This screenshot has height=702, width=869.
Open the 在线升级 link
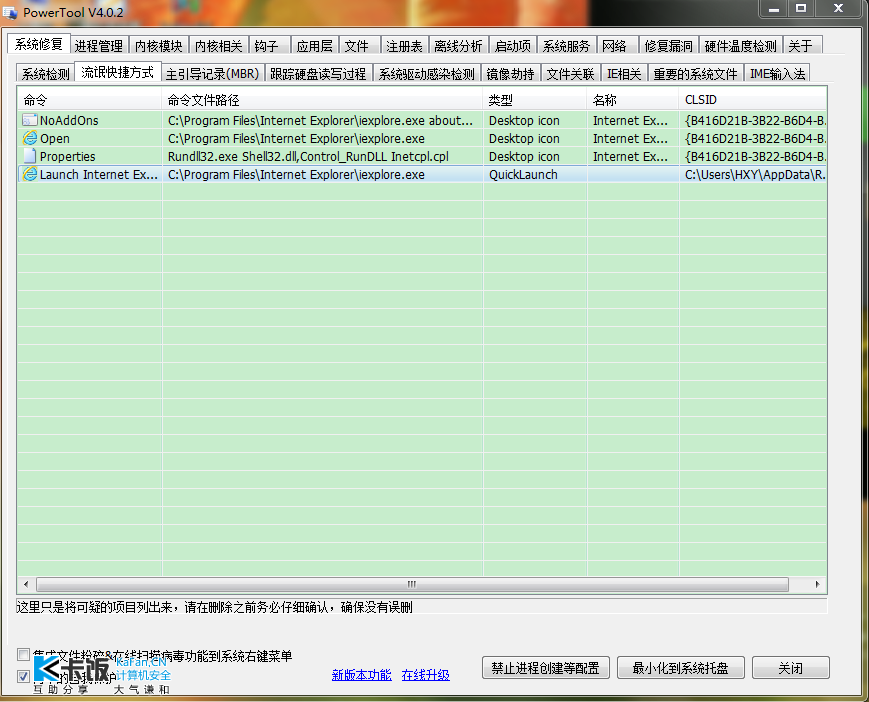[x=426, y=675]
